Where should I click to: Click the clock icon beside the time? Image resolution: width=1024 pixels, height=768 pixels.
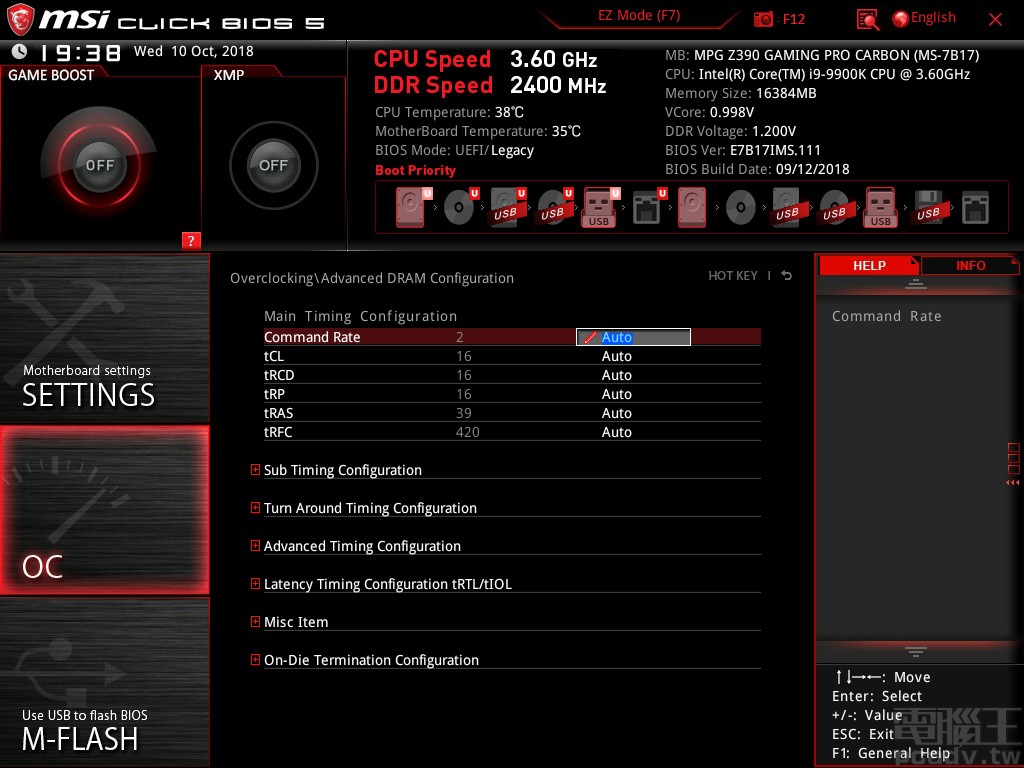[x=20, y=51]
